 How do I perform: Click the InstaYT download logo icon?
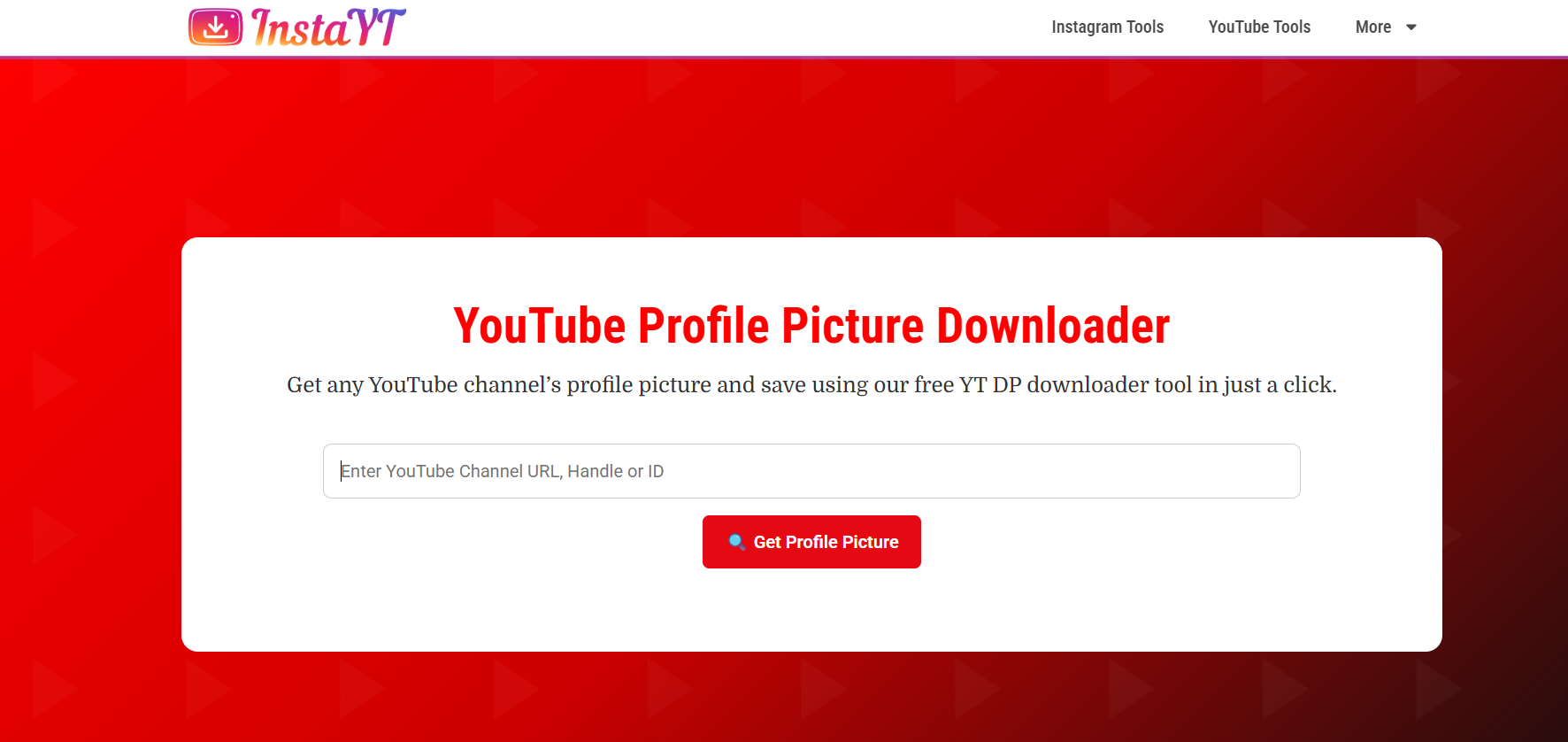215,27
